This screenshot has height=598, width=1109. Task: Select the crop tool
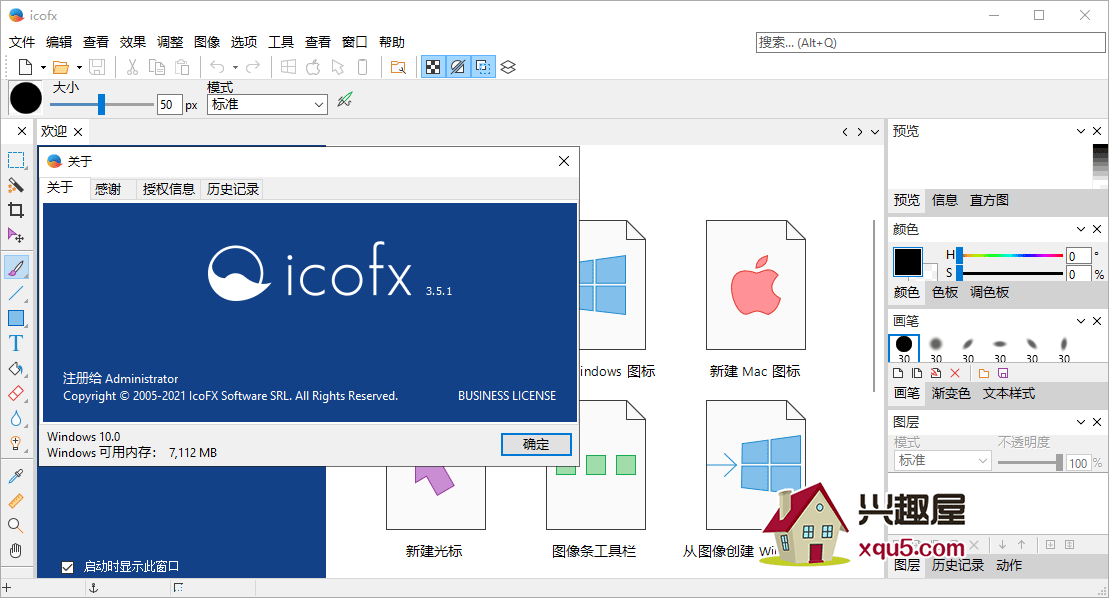point(16,210)
